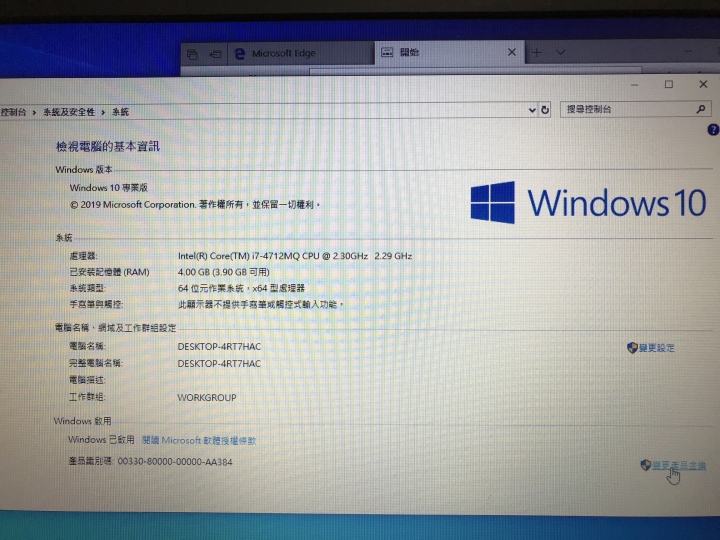Image resolution: width=720 pixels, height=540 pixels.
Task: Select the processor text Intel Core i7-4712MQ
Action: pos(295,256)
